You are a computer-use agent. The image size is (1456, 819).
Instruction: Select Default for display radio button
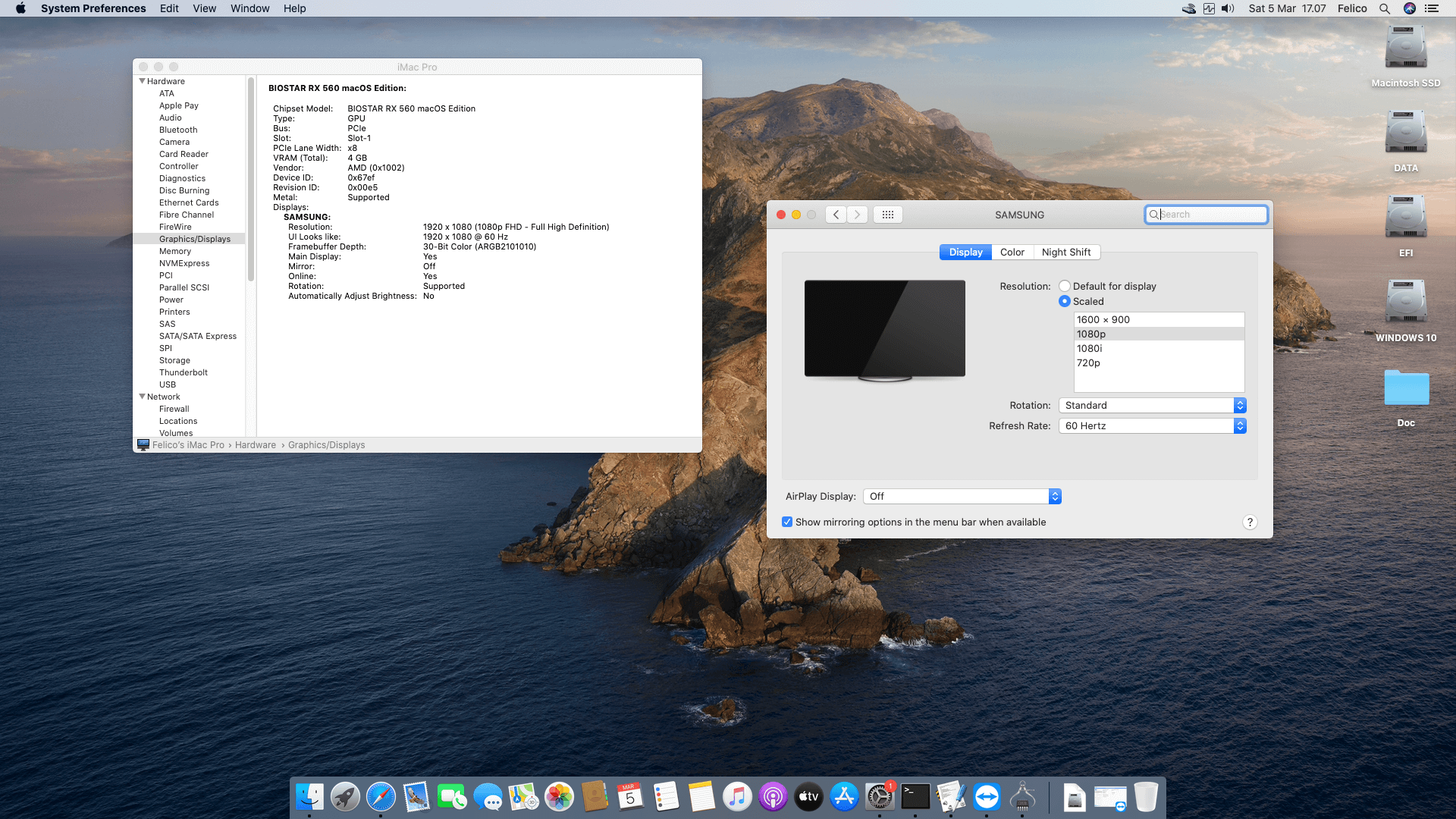coord(1065,286)
